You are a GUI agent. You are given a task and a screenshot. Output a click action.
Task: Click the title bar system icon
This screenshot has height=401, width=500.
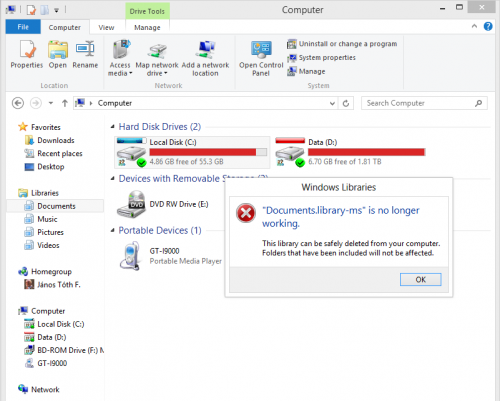11,10
